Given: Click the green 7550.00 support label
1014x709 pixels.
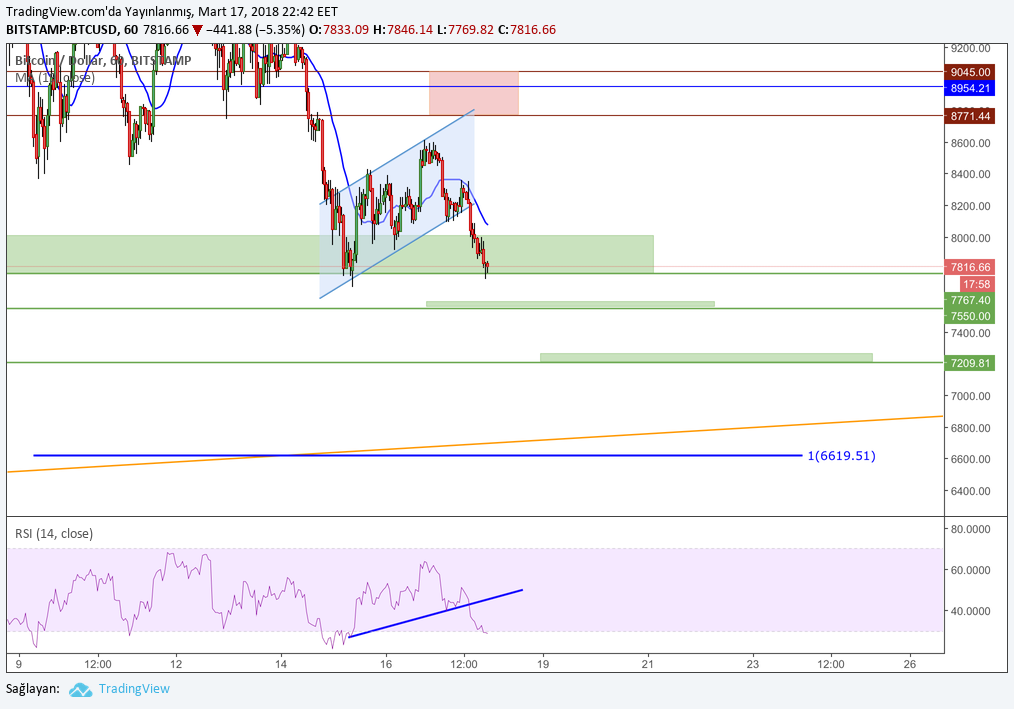Looking at the screenshot, I should pos(970,316).
